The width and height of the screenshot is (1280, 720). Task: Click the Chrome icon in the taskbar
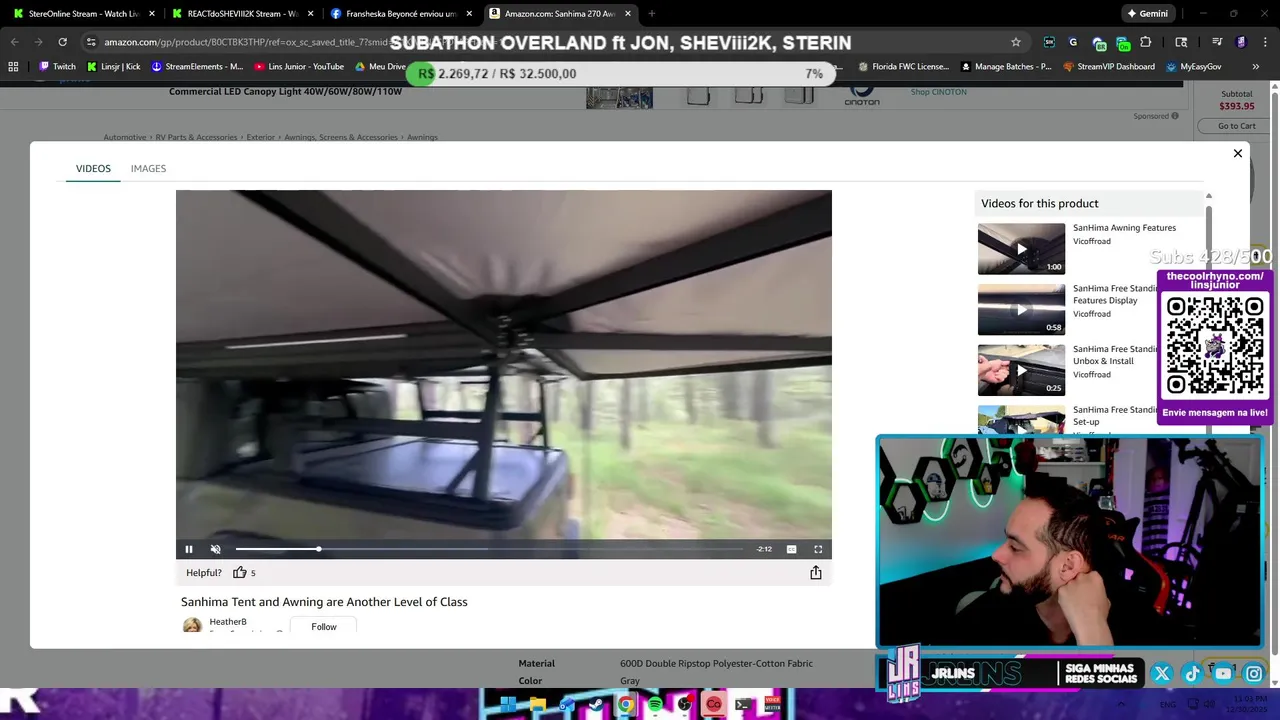[626, 705]
